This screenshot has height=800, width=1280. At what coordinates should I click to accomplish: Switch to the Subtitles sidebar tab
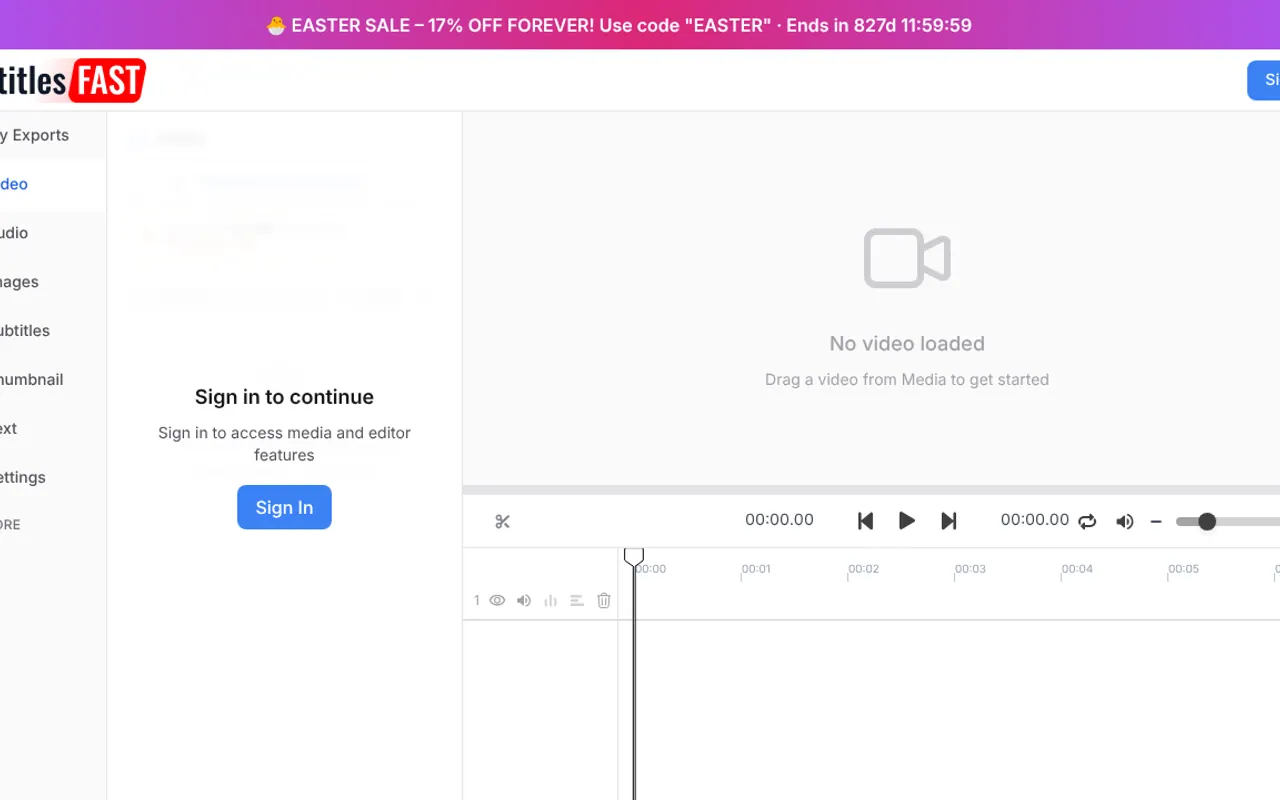tap(25, 331)
